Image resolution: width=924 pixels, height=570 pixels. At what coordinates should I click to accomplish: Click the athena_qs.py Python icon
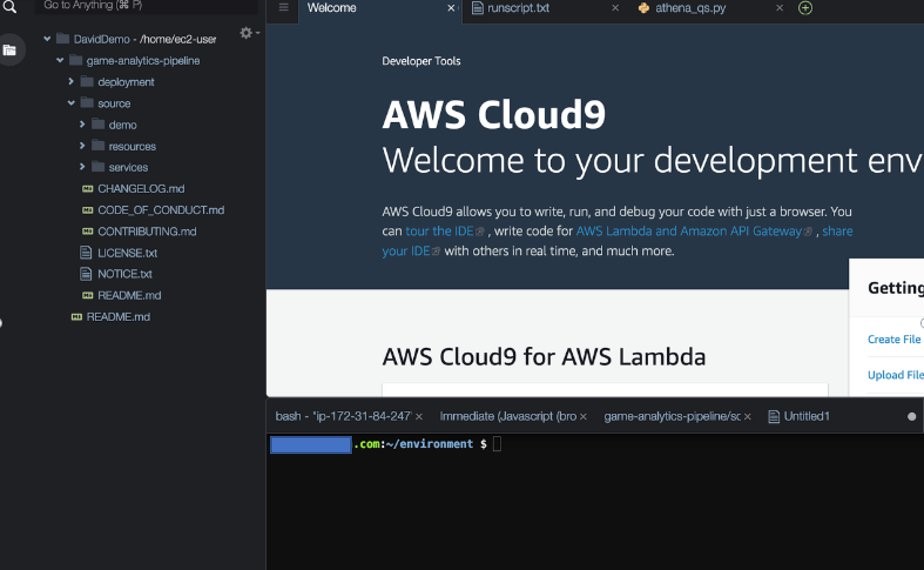tap(644, 8)
